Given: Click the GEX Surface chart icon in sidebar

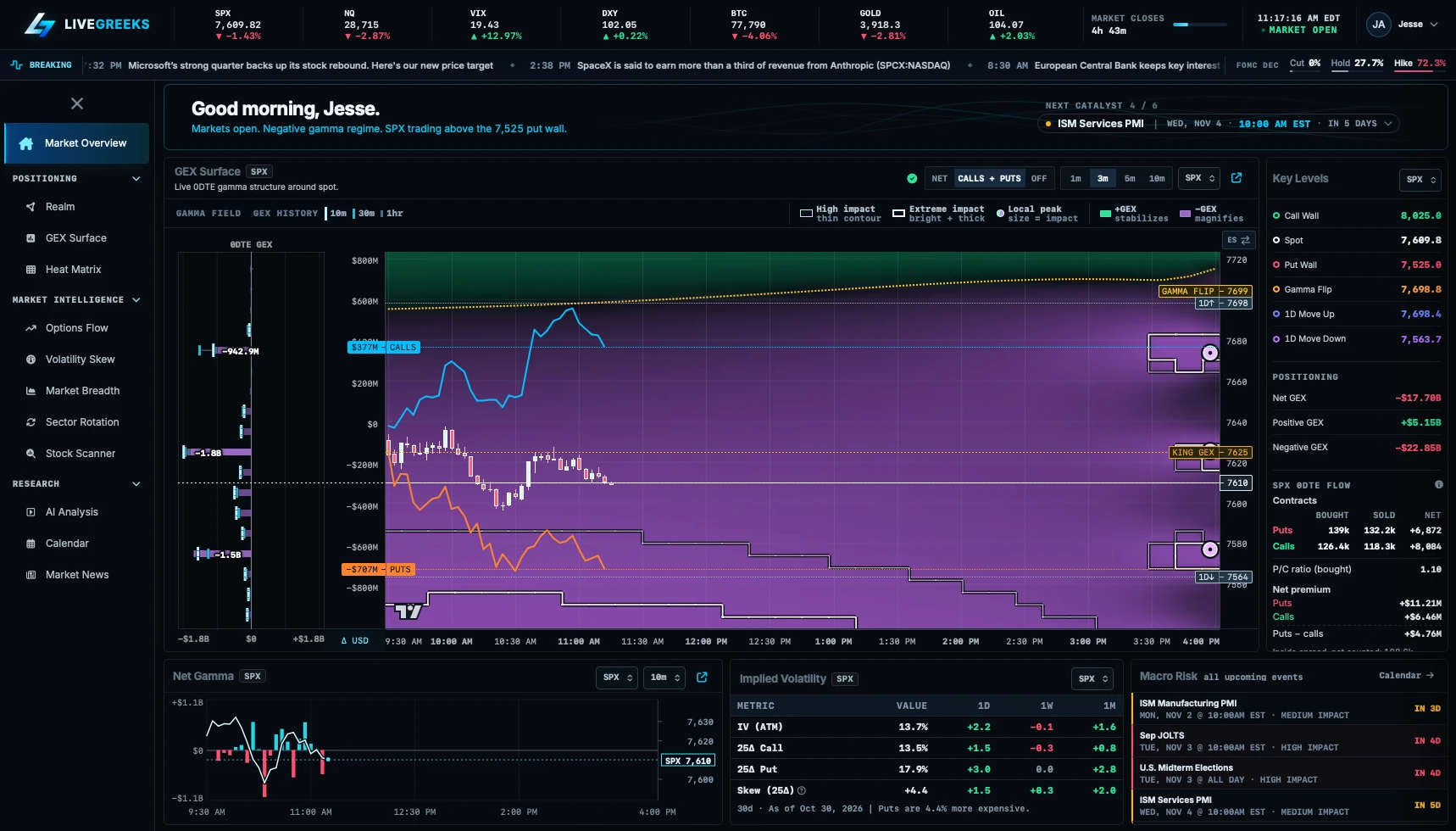Looking at the screenshot, I should (31, 238).
